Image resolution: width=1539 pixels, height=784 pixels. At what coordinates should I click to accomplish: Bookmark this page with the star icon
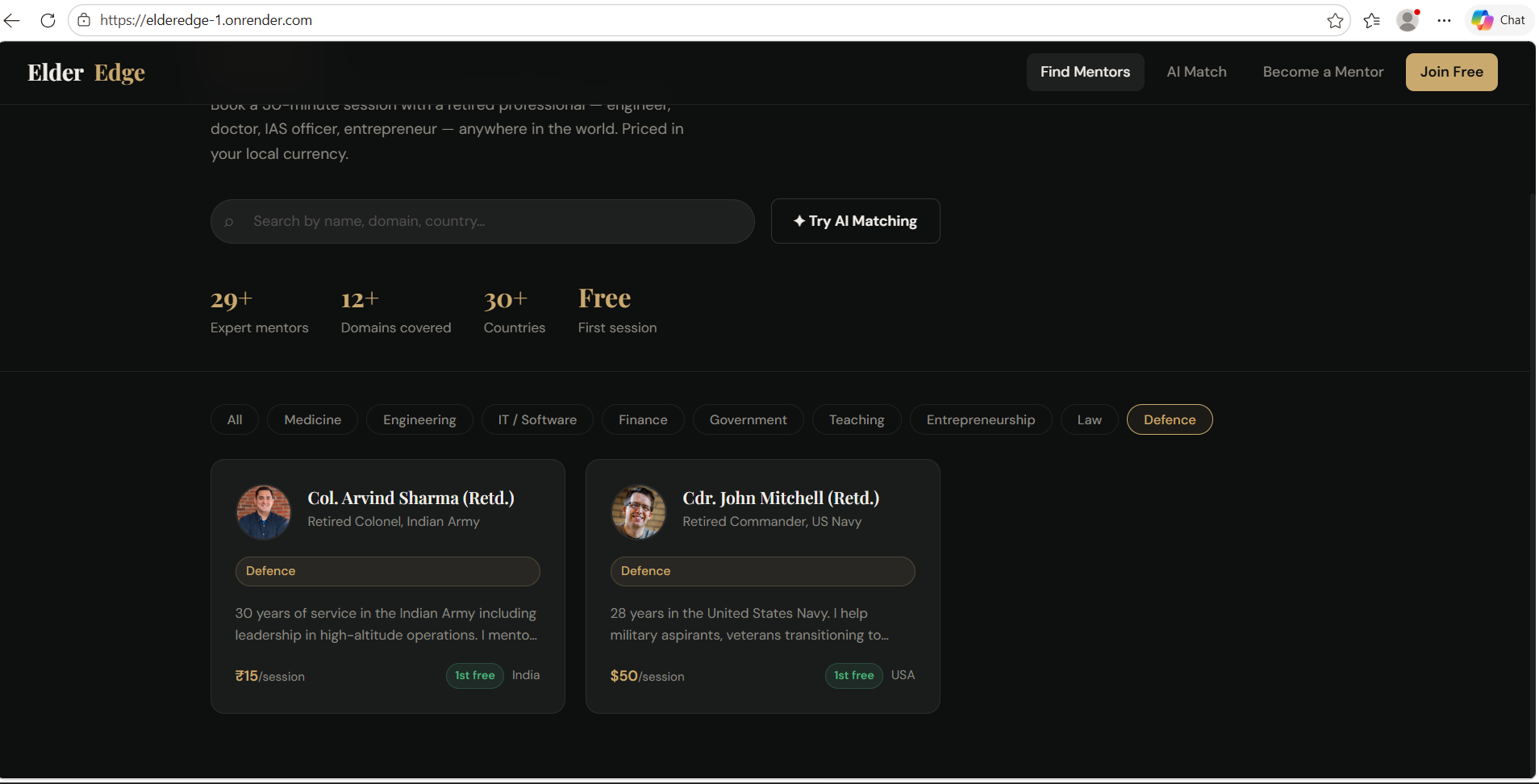(1335, 20)
